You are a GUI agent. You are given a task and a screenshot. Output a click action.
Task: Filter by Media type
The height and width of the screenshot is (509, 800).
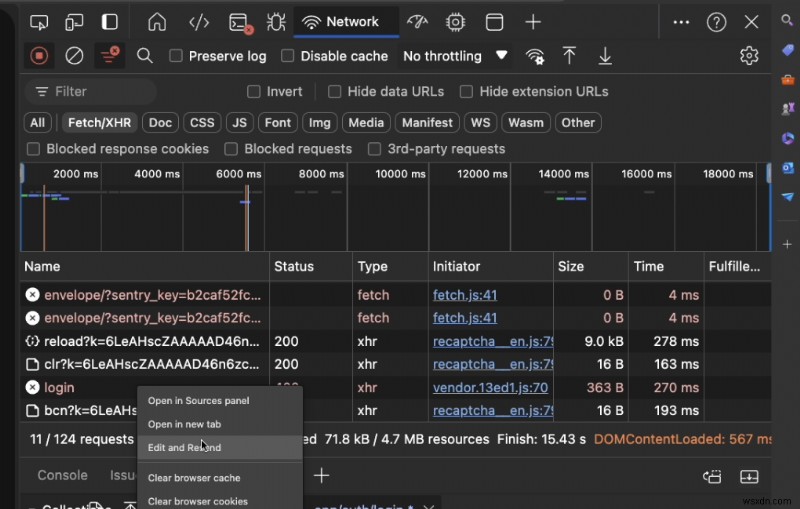pyautogui.click(x=366, y=123)
